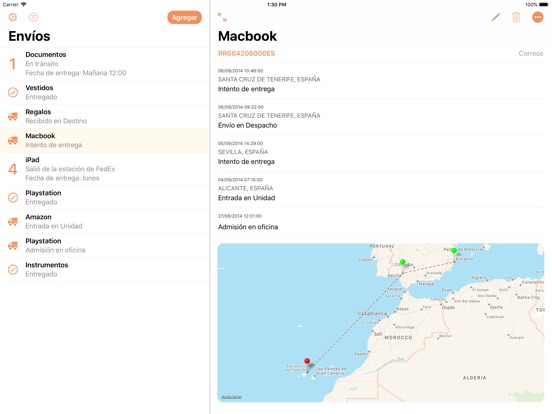The height and width of the screenshot is (414, 552).
Task: Expand detail view to full screen
Action: click(x=222, y=17)
